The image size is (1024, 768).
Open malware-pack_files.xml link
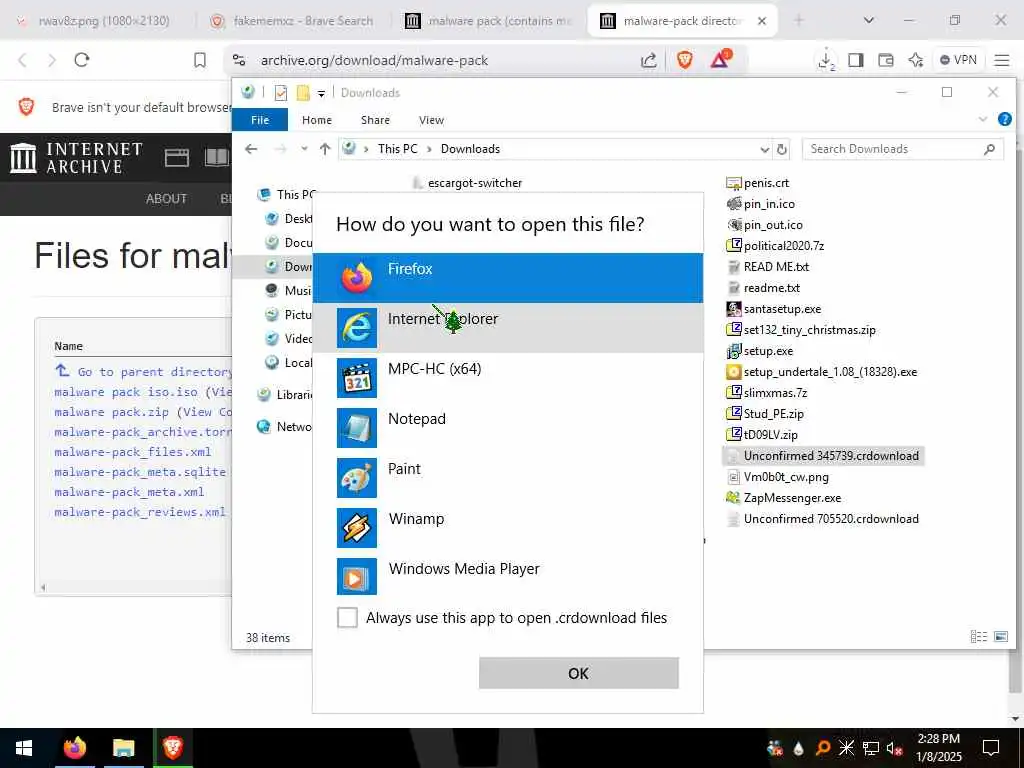(x=133, y=451)
